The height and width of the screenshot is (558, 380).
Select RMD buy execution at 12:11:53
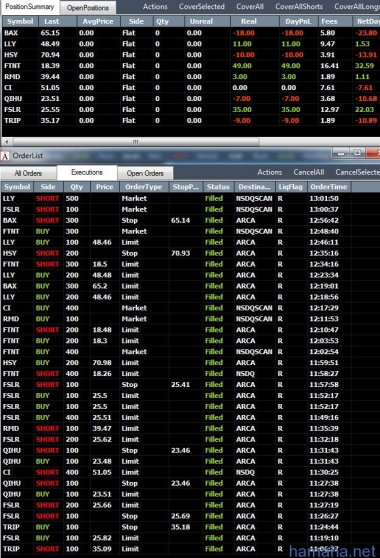190,319
